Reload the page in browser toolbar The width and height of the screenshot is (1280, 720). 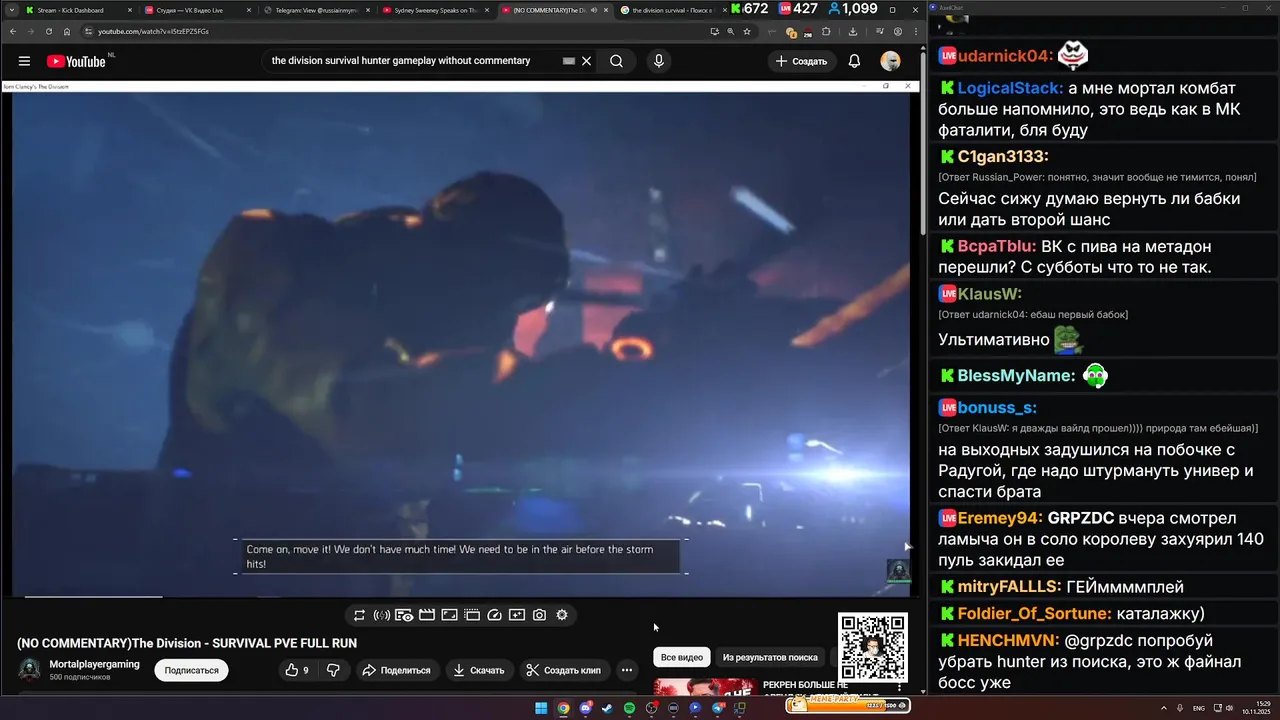point(48,31)
